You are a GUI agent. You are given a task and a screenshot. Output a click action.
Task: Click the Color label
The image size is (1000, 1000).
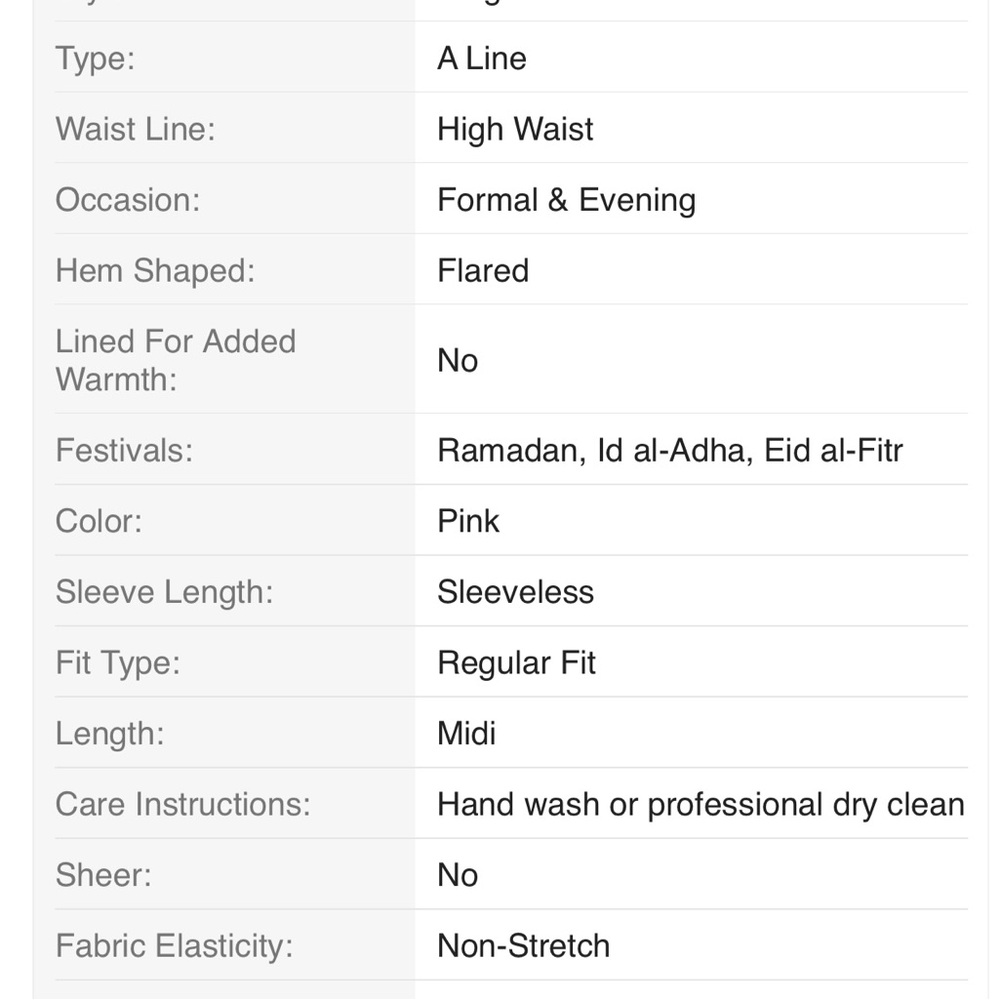tap(98, 521)
